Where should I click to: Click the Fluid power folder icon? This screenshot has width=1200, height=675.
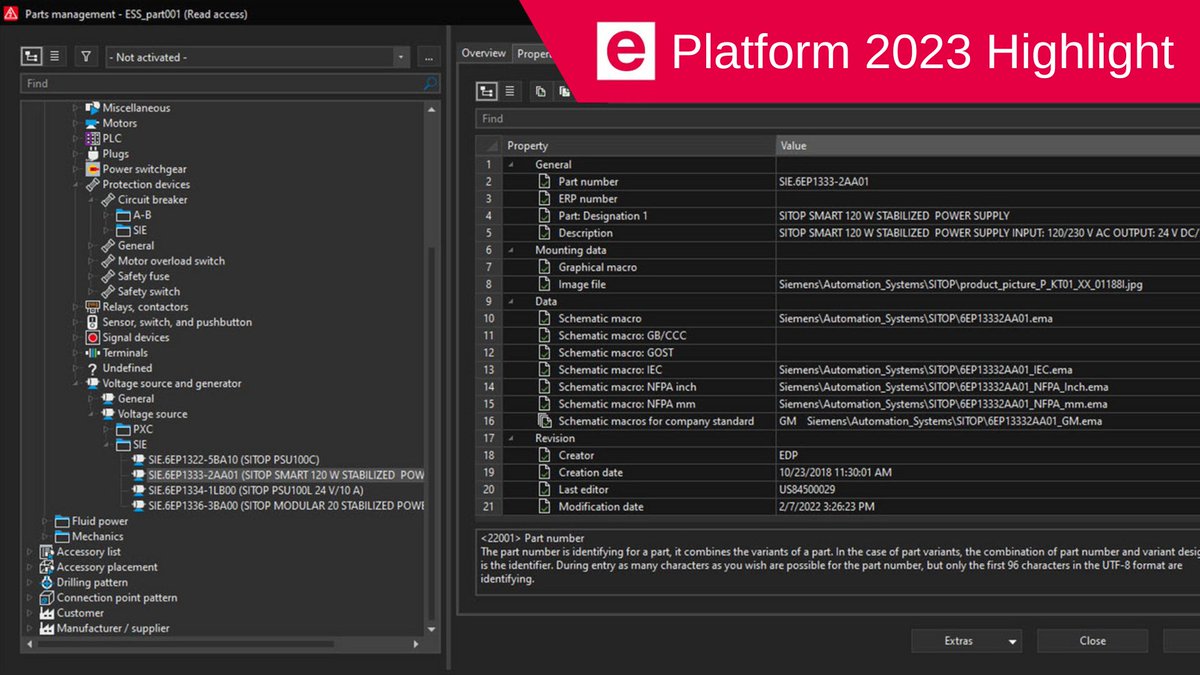tap(62, 521)
